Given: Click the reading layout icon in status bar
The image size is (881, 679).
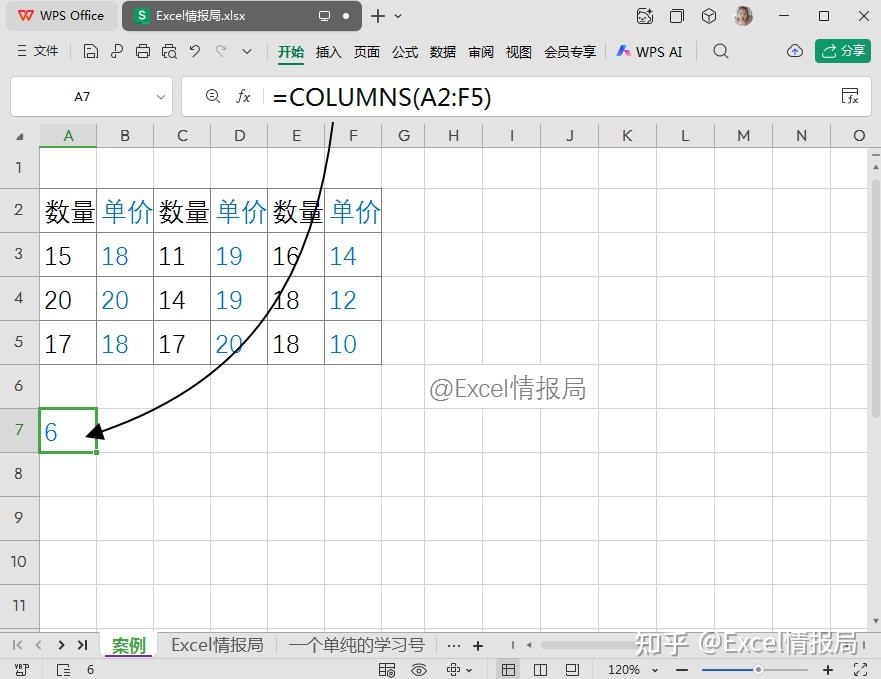Looking at the screenshot, I should [387, 669].
